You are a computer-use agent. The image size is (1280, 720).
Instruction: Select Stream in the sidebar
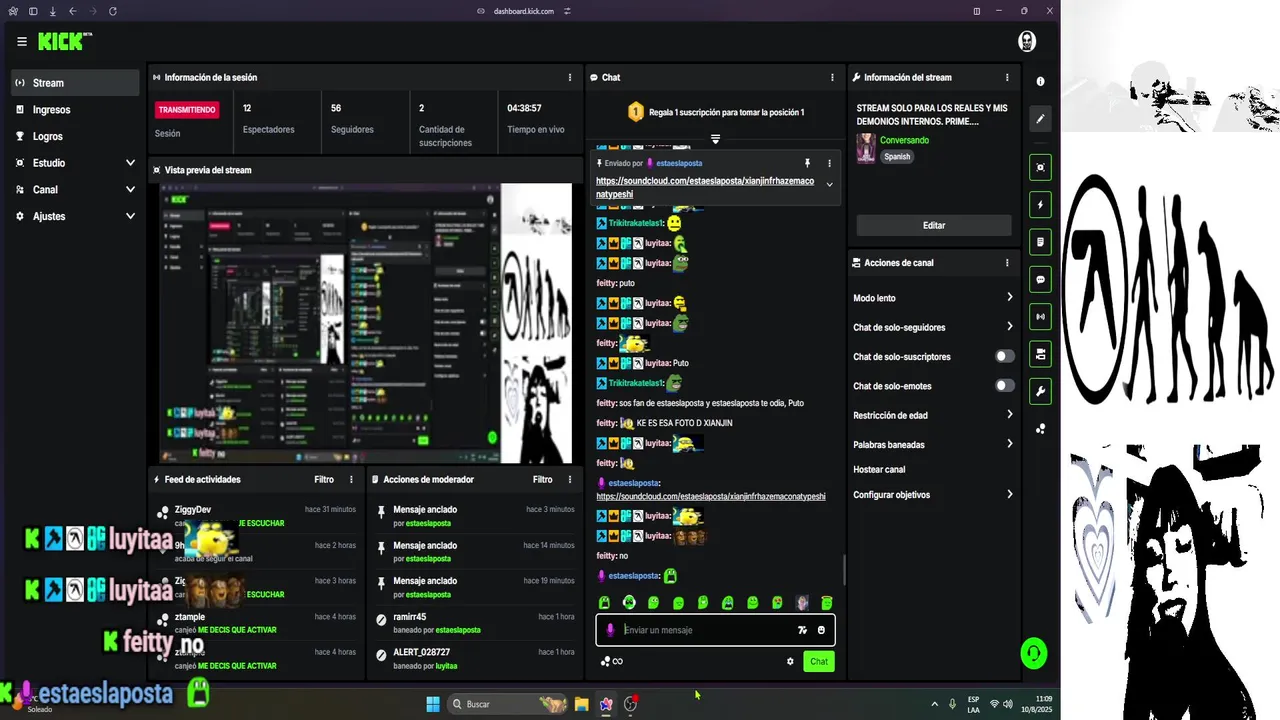[76, 83]
